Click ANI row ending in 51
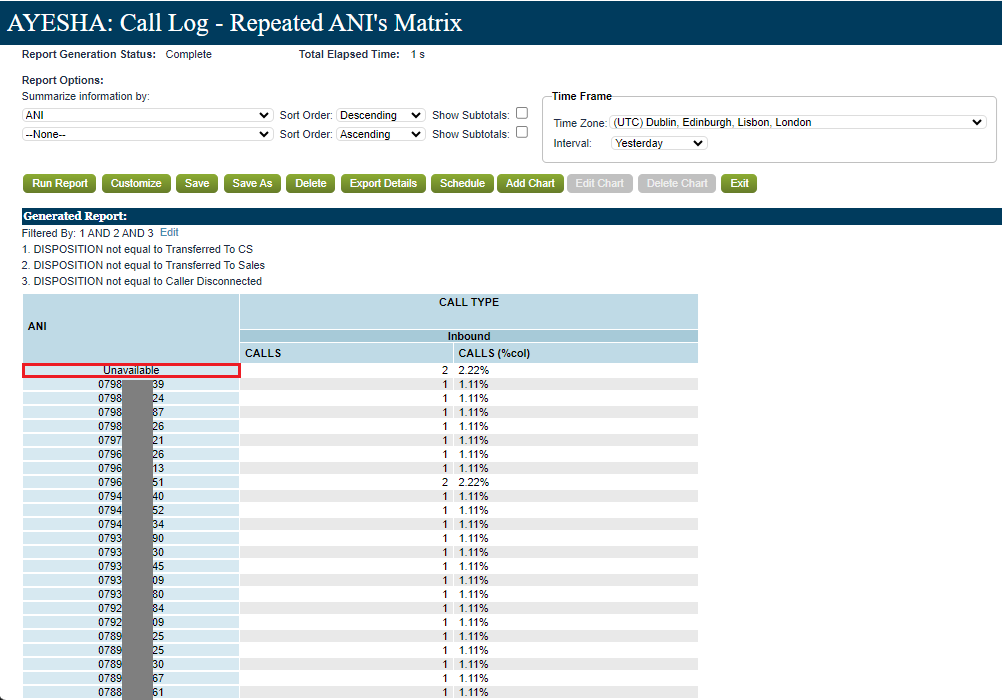1002x700 pixels. (x=131, y=482)
